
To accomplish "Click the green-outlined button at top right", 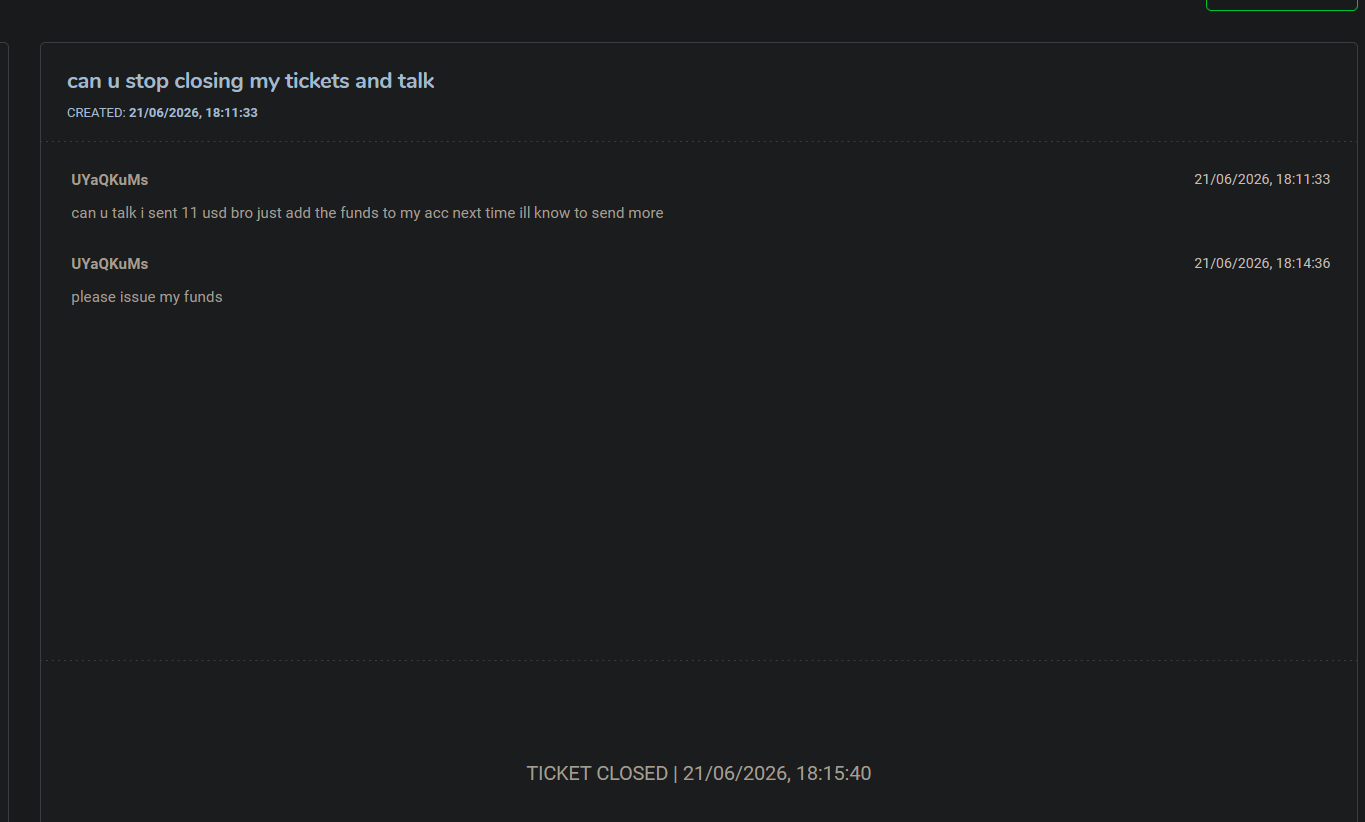I will [1281, 5].
